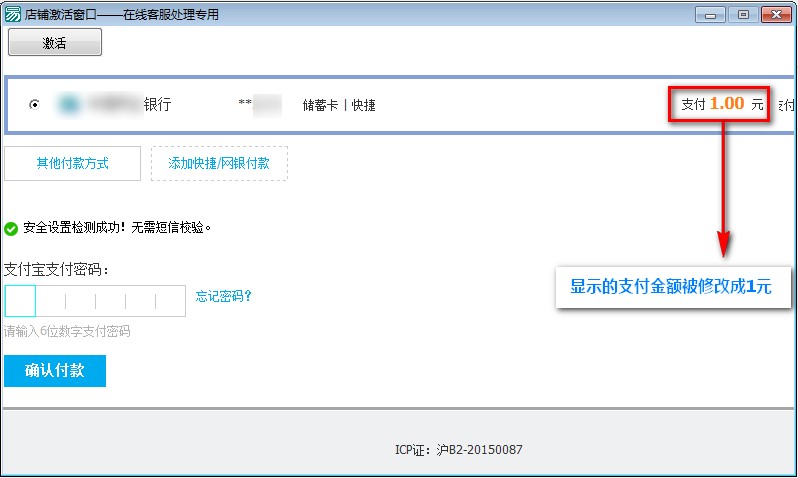Open the 忘记密码? link
This screenshot has height=478, width=798.
(x=223, y=296)
